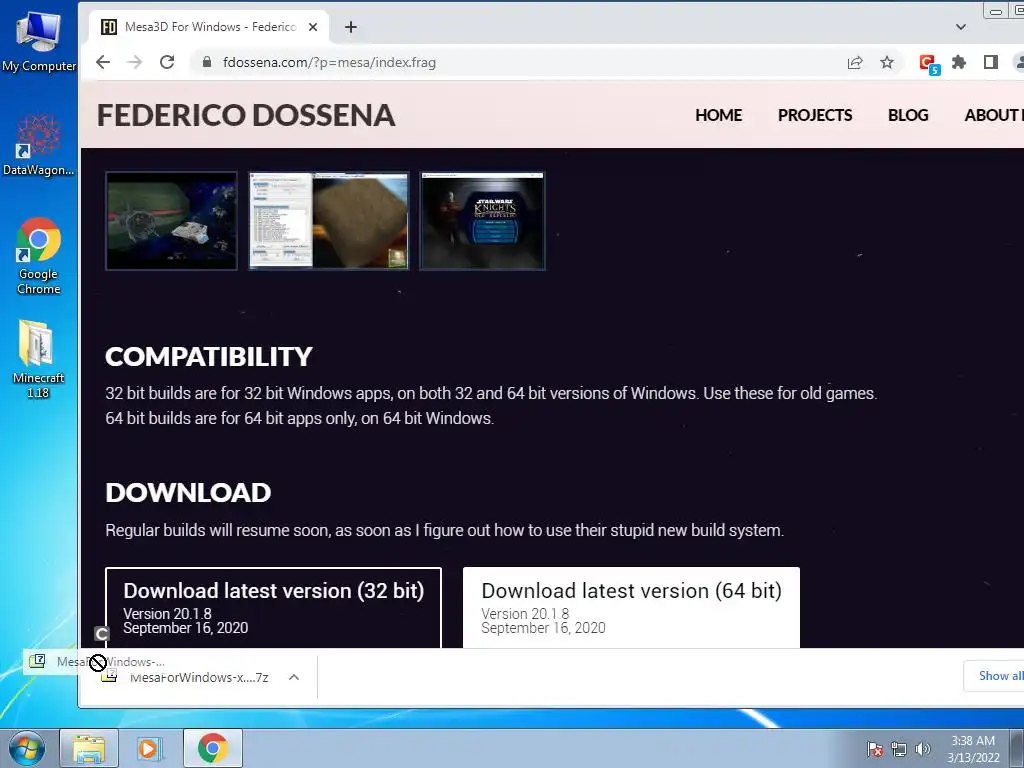Image resolution: width=1024 pixels, height=768 pixels.
Task: Open the media player taskbar icon
Action: pos(150,748)
